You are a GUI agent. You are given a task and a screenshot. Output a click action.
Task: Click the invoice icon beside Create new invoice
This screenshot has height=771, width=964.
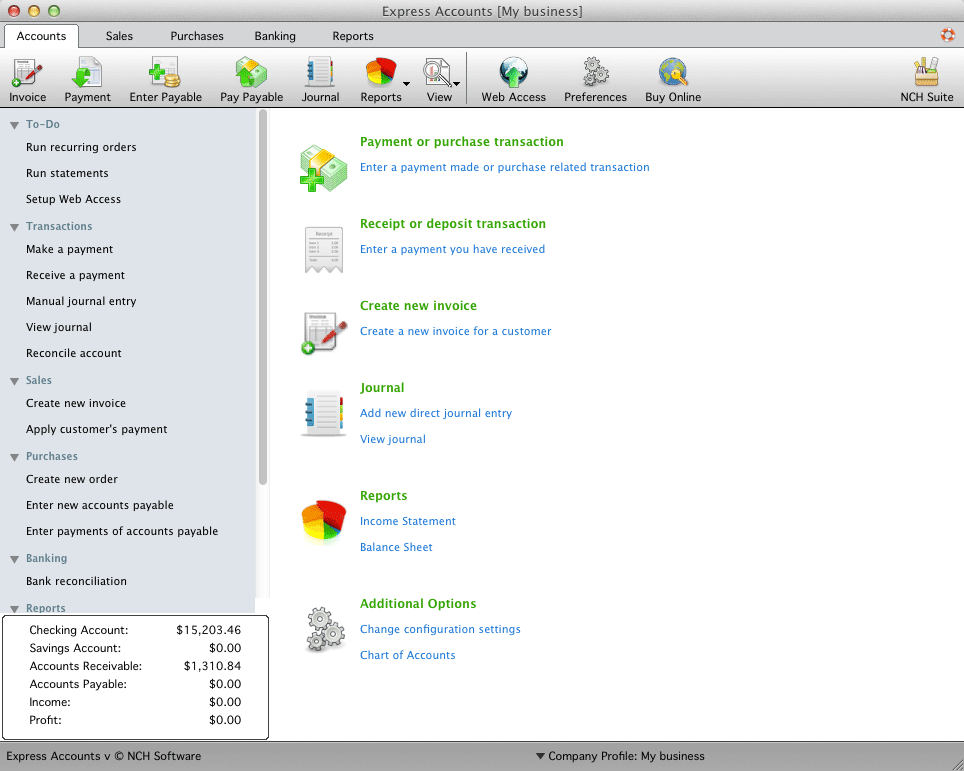[x=324, y=332]
